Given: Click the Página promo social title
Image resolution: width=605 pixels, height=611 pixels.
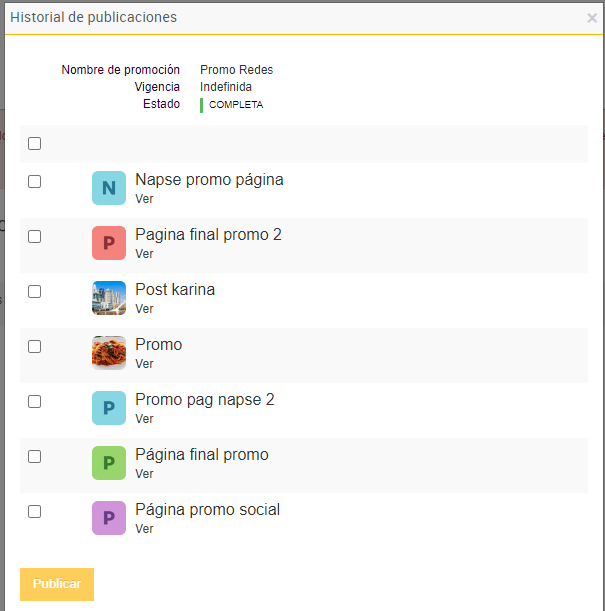Looking at the screenshot, I should click(207, 510).
